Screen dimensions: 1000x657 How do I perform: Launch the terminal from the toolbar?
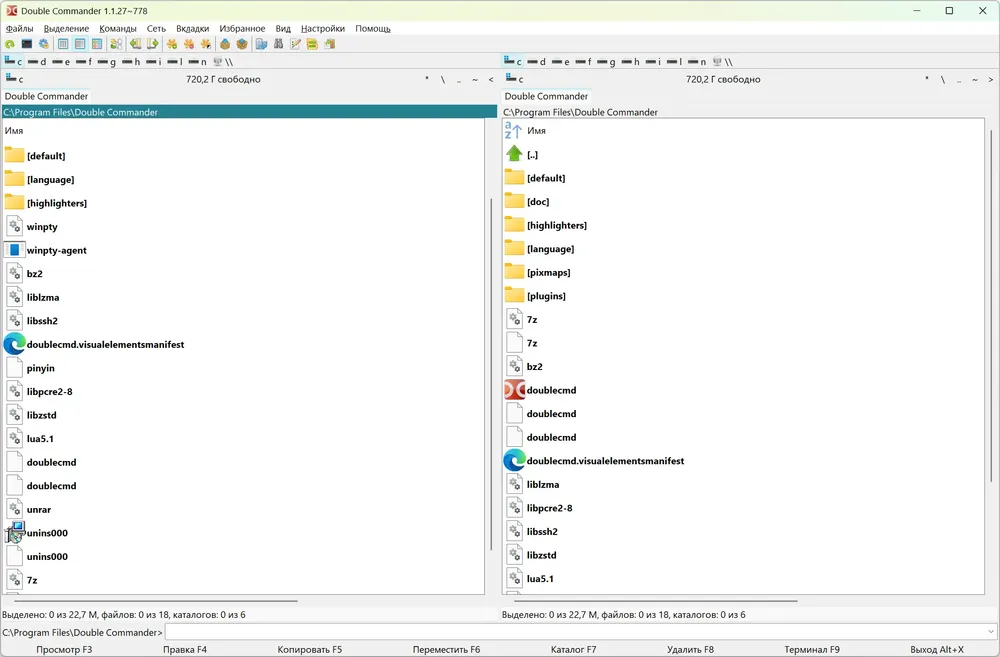tap(27, 44)
